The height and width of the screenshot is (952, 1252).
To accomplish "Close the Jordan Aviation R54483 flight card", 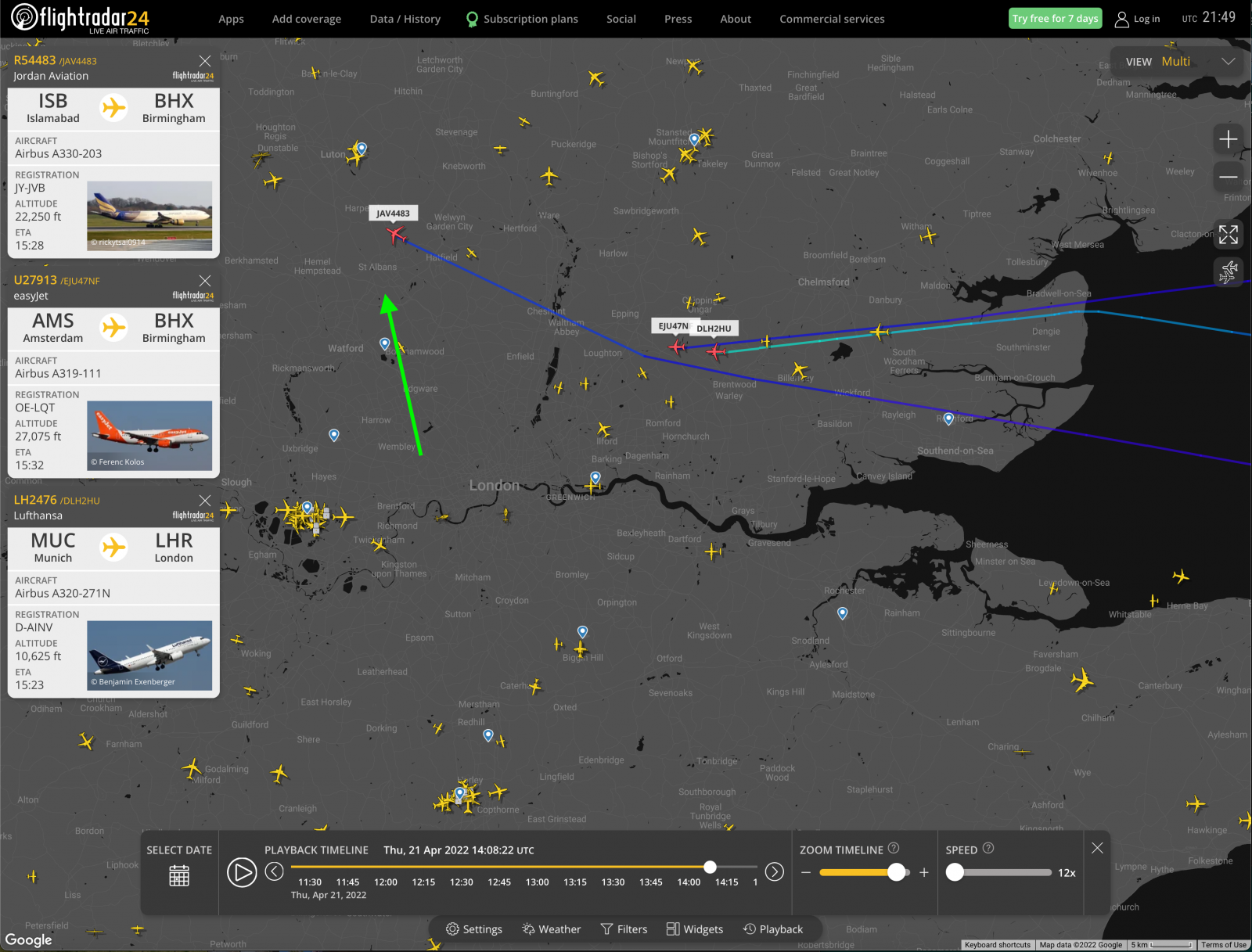I will pos(205,61).
